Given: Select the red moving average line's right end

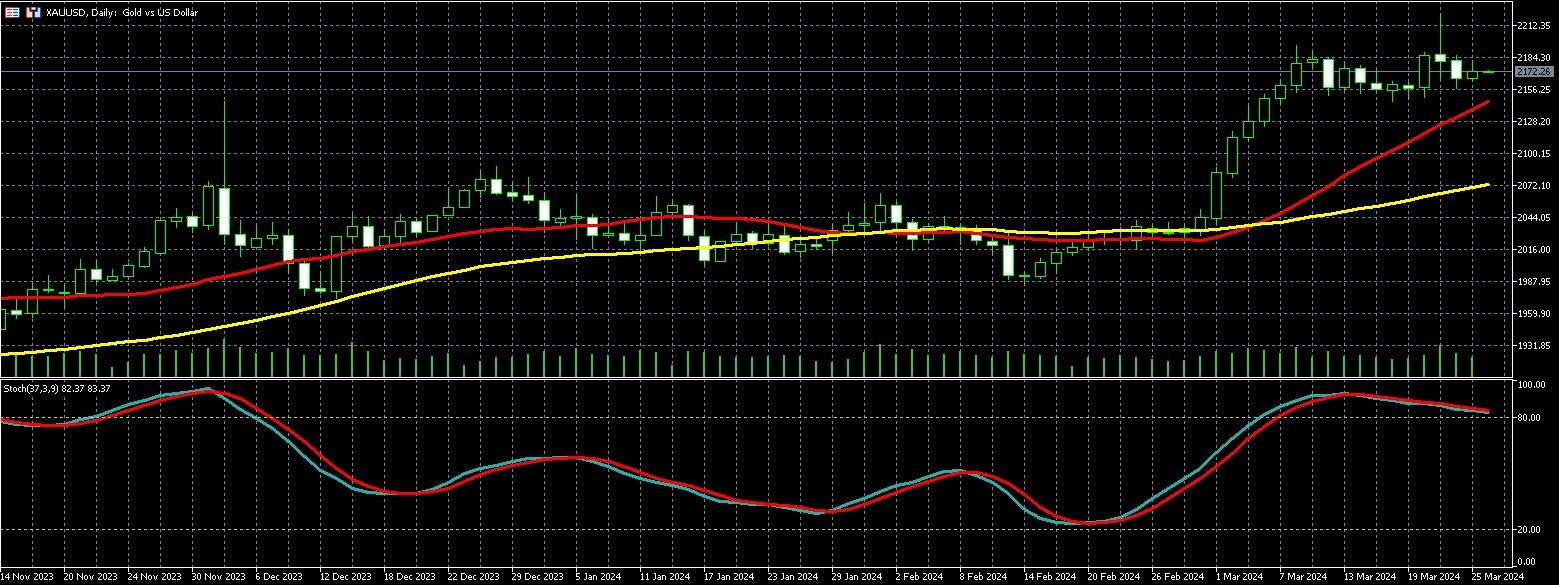Looking at the screenshot, I should (x=1488, y=102).
